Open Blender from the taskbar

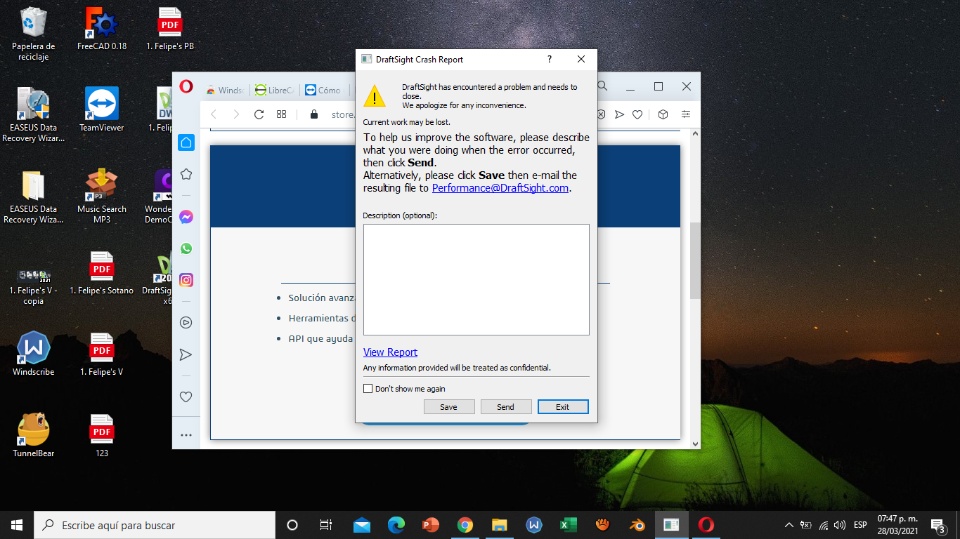637,525
